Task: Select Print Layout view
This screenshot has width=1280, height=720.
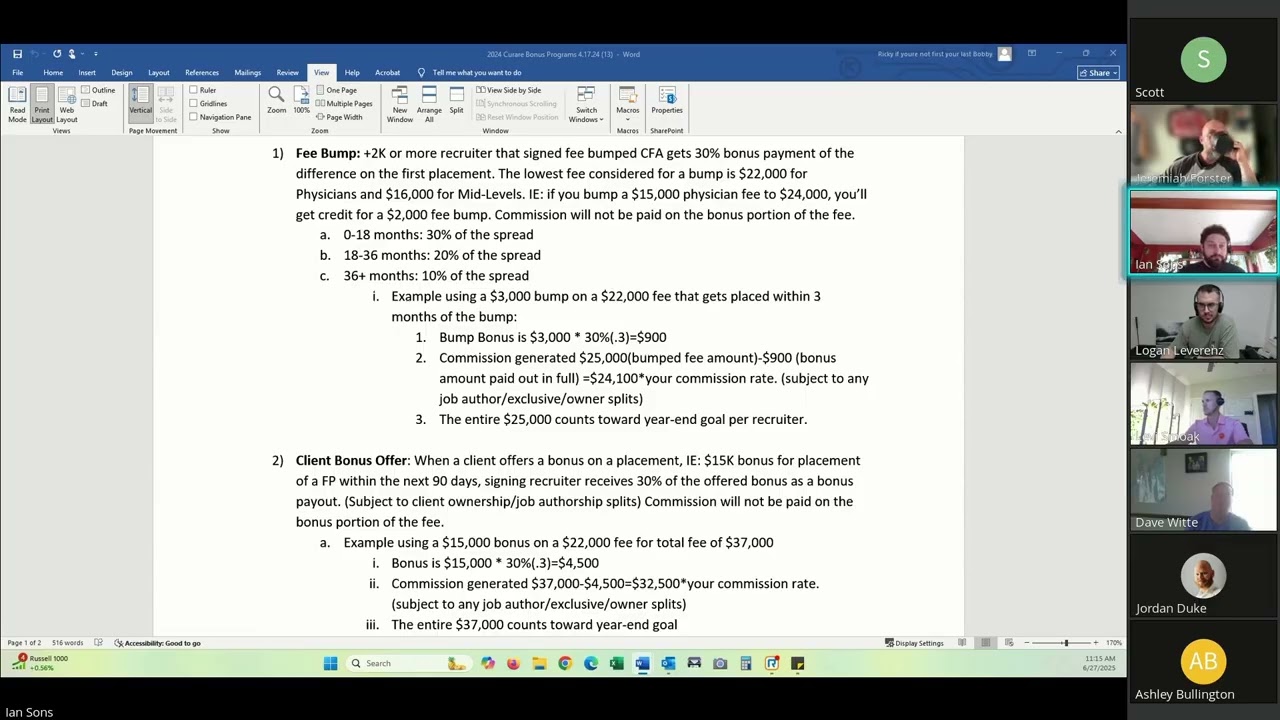Action: [41, 105]
